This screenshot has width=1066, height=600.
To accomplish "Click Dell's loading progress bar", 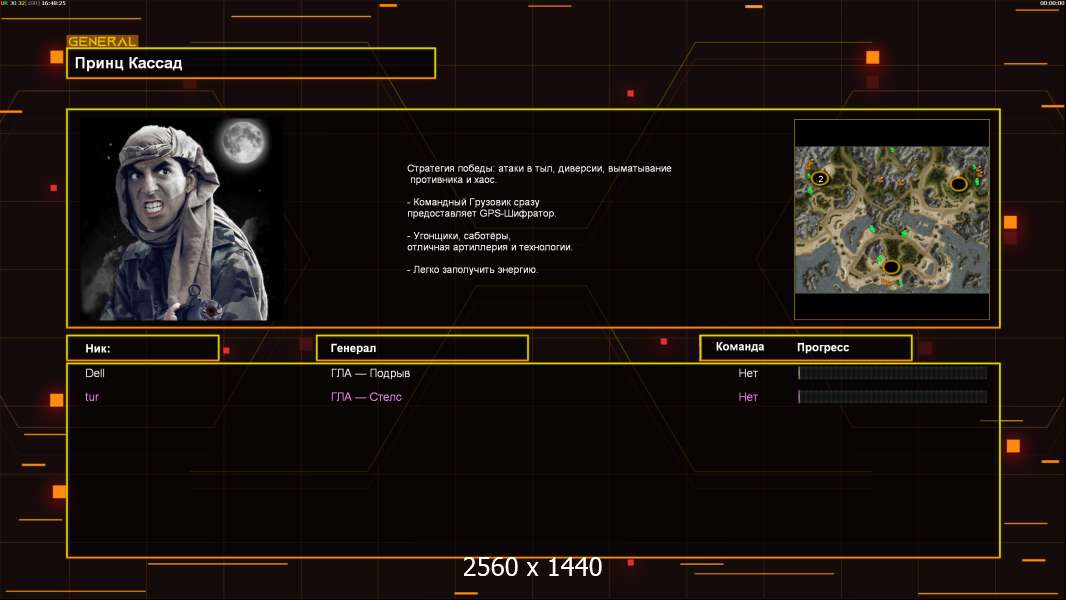I will click(x=892, y=373).
